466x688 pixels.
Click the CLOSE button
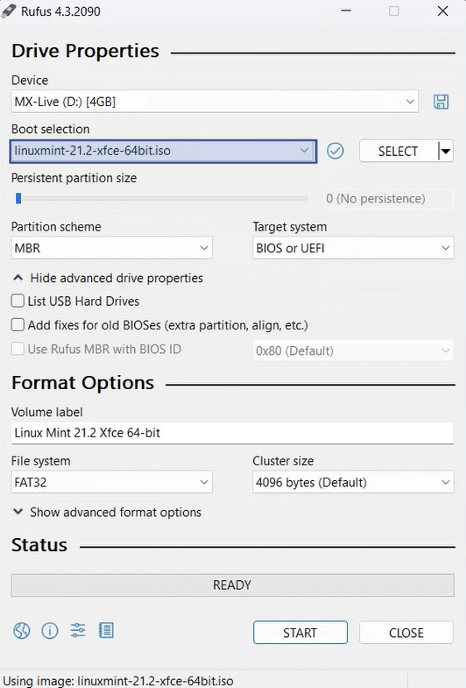tap(406, 633)
